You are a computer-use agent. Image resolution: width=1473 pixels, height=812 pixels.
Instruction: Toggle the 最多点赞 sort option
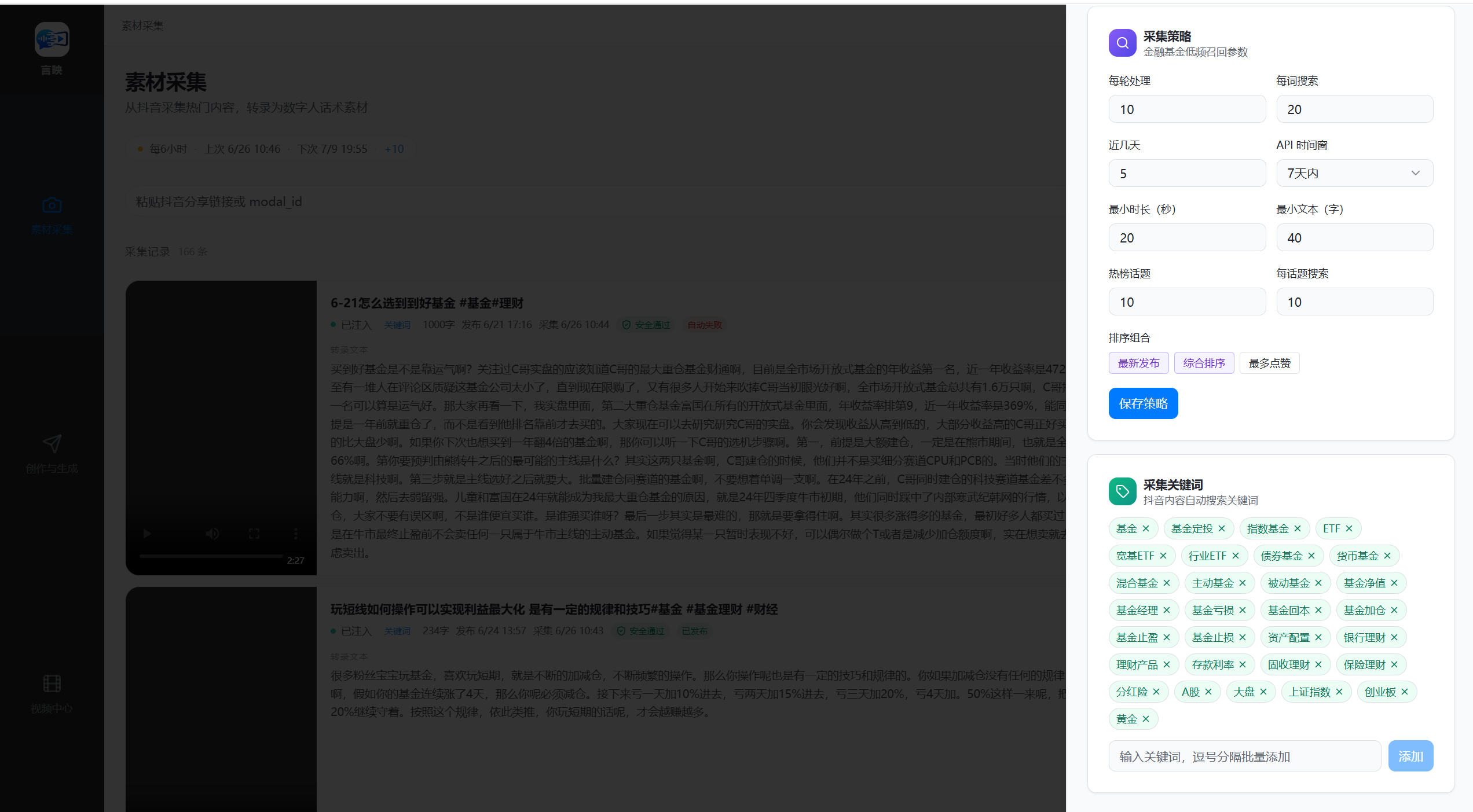pyautogui.click(x=1269, y=363)
